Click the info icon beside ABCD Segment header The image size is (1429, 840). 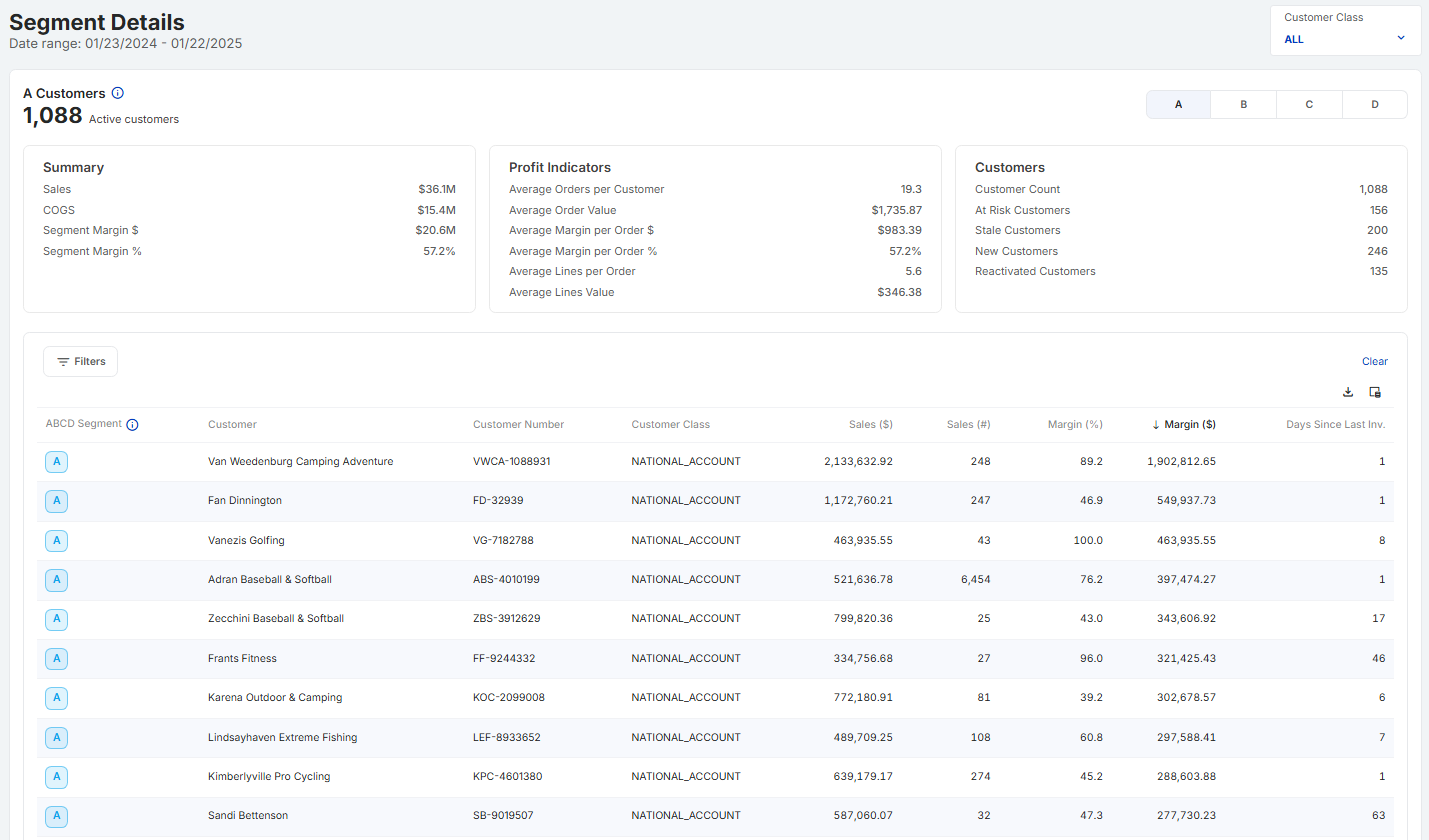coord(132,425)
